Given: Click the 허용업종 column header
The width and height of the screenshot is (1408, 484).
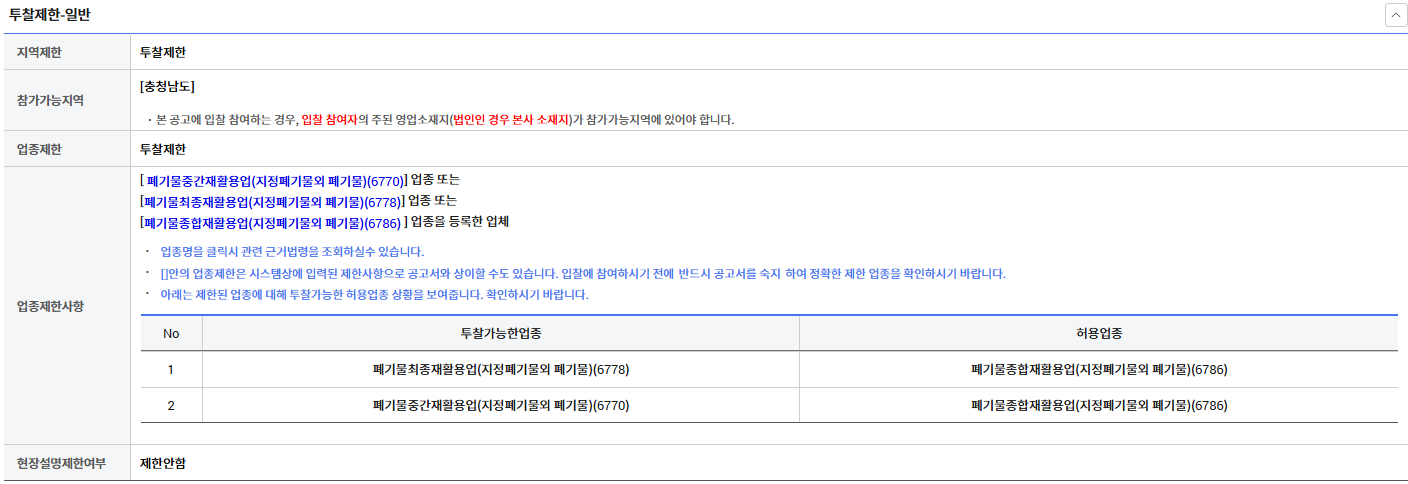Looking at the screenshot, I should [1098, 333].
